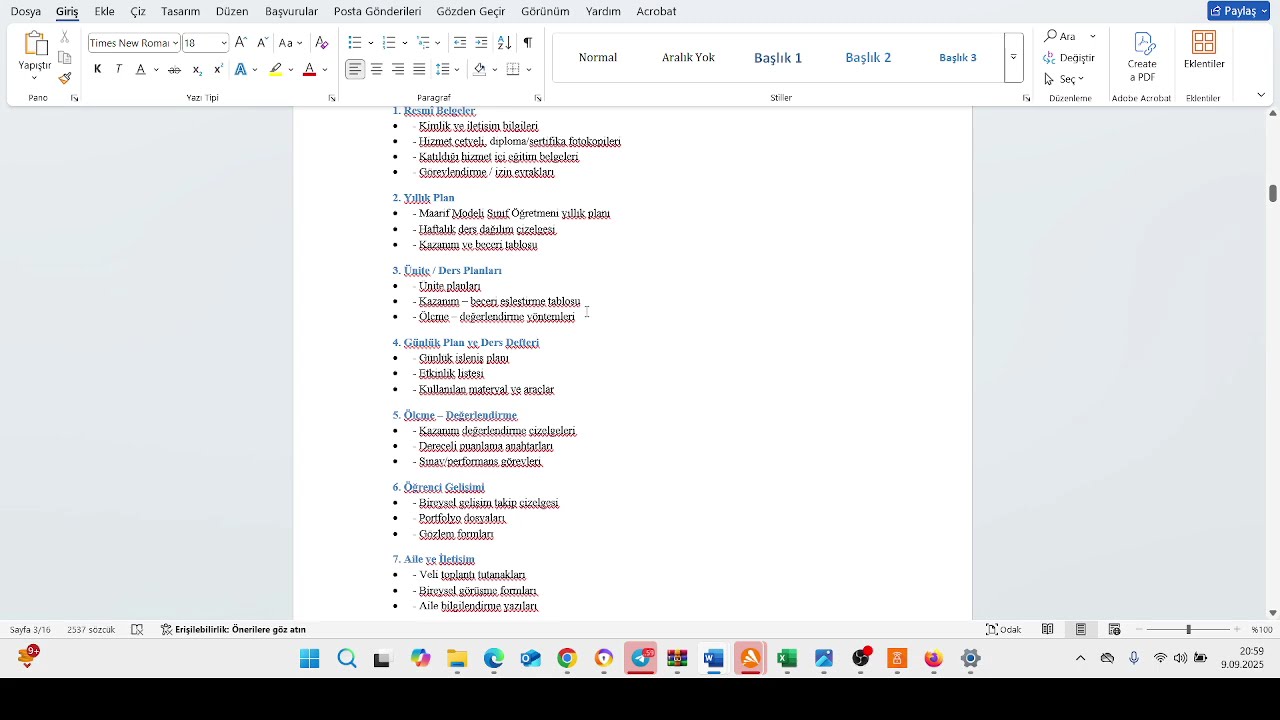Align text left
The height and width of the screenshot is (720, 1280).
[355, 69]
